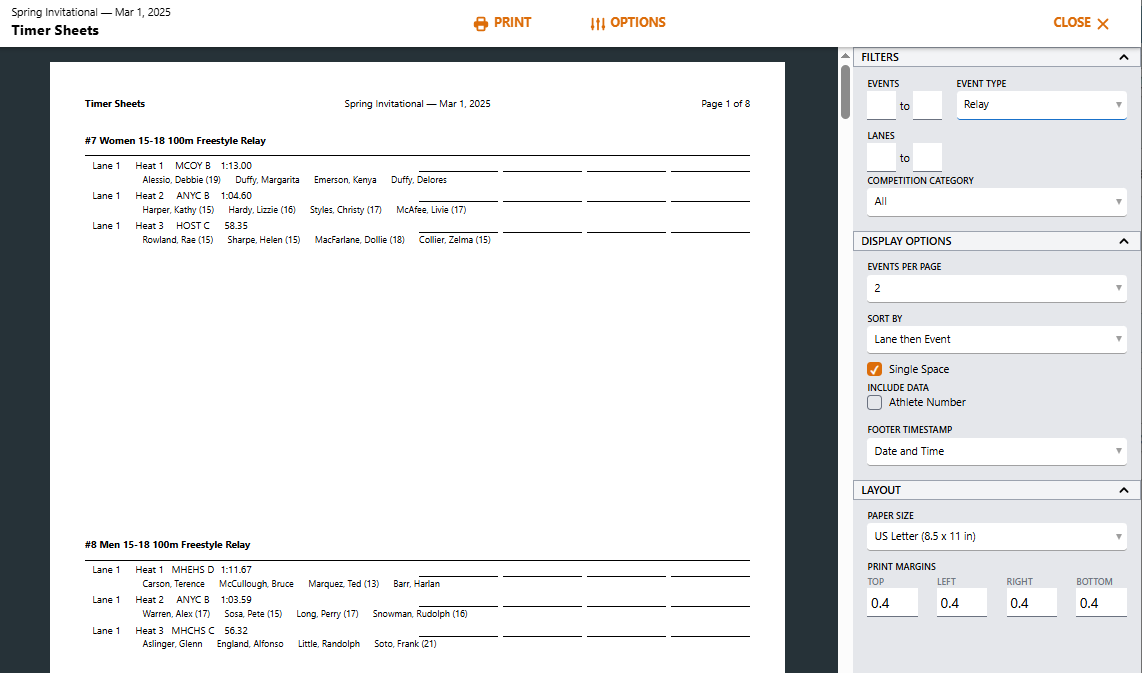Open the Paper Size dropdown
The image size is (1142, 673).
tap(996, 536)
